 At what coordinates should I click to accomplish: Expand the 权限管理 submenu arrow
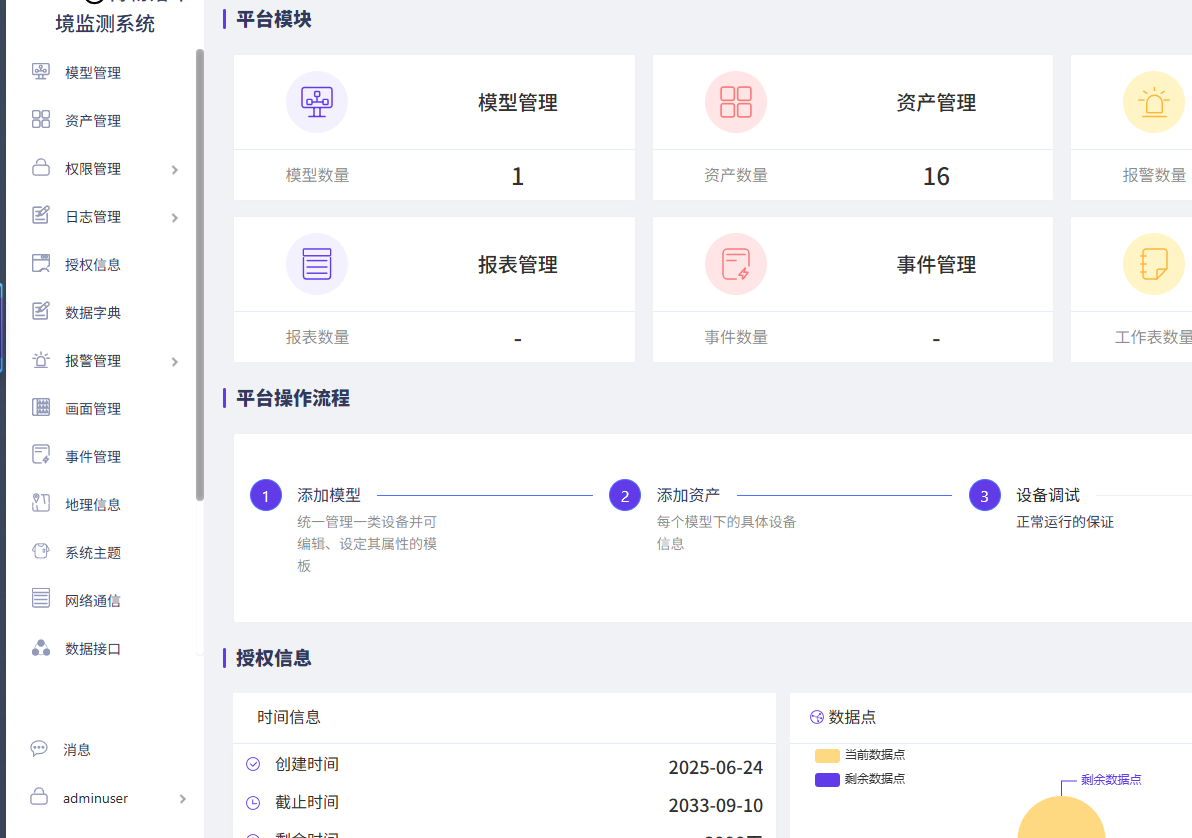pos(175,170)
